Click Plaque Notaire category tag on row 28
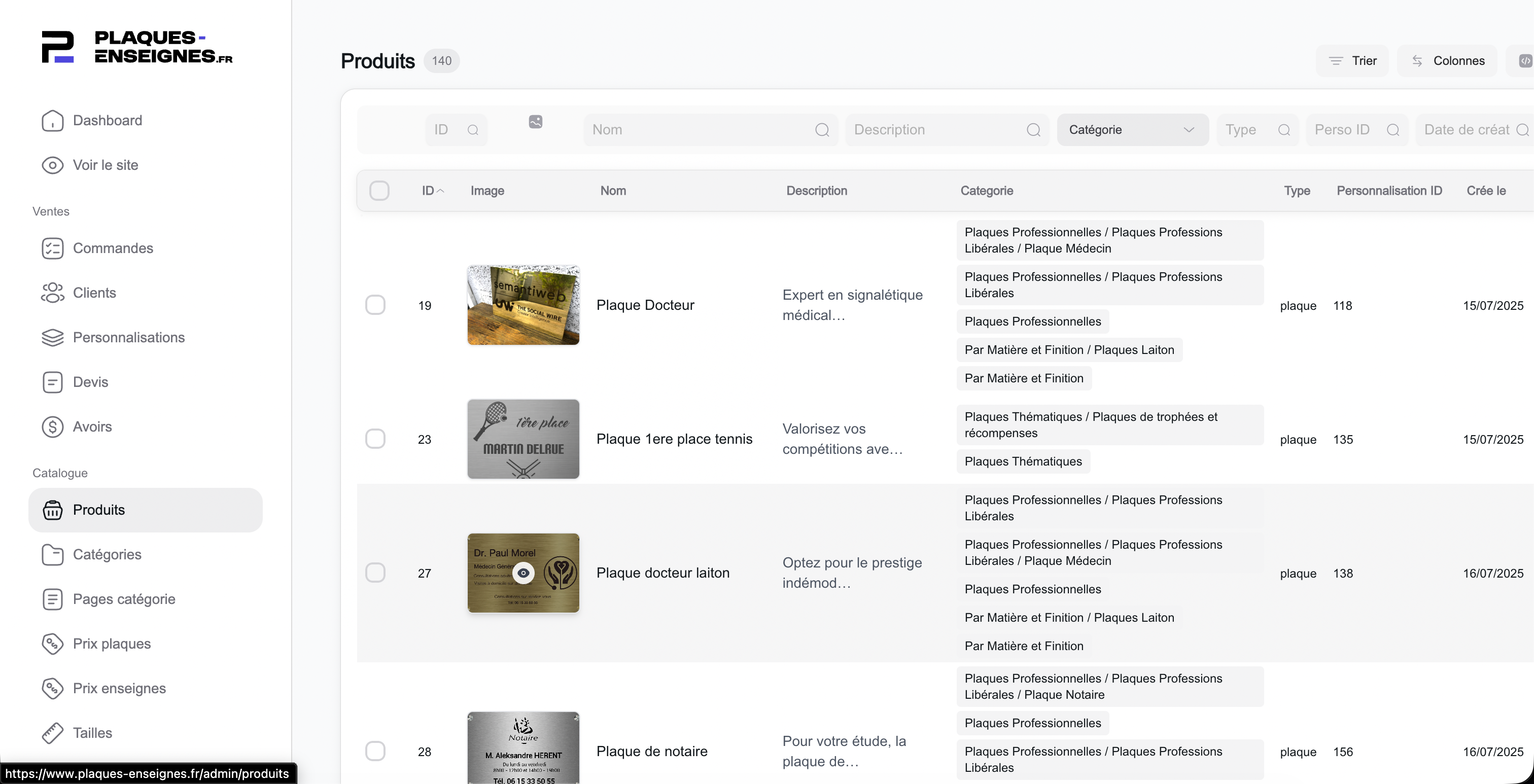Viewport: 1534px width, 784px height. coord(1110,687)
